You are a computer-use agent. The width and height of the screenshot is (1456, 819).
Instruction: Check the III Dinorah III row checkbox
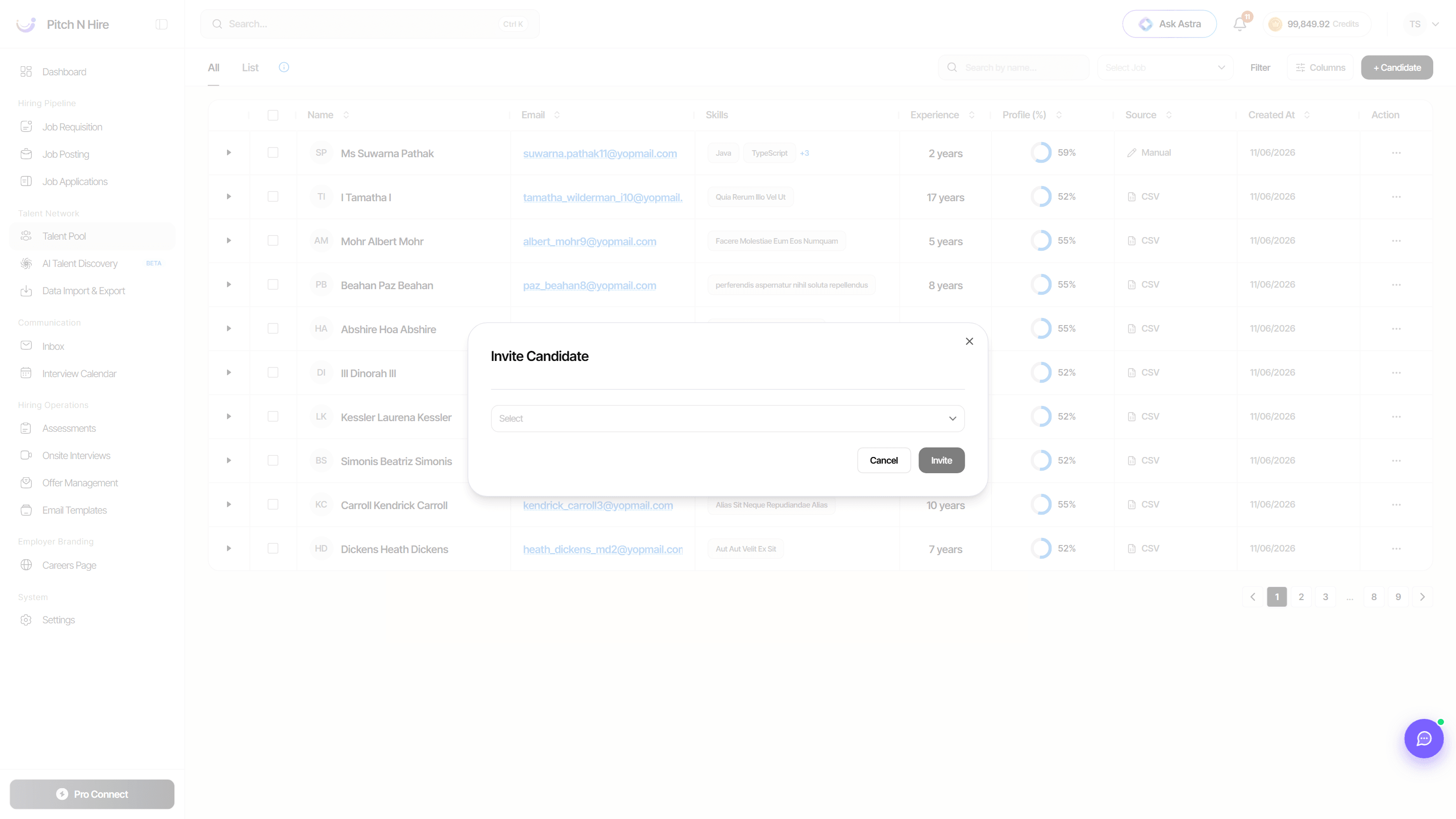click(273, 373)
